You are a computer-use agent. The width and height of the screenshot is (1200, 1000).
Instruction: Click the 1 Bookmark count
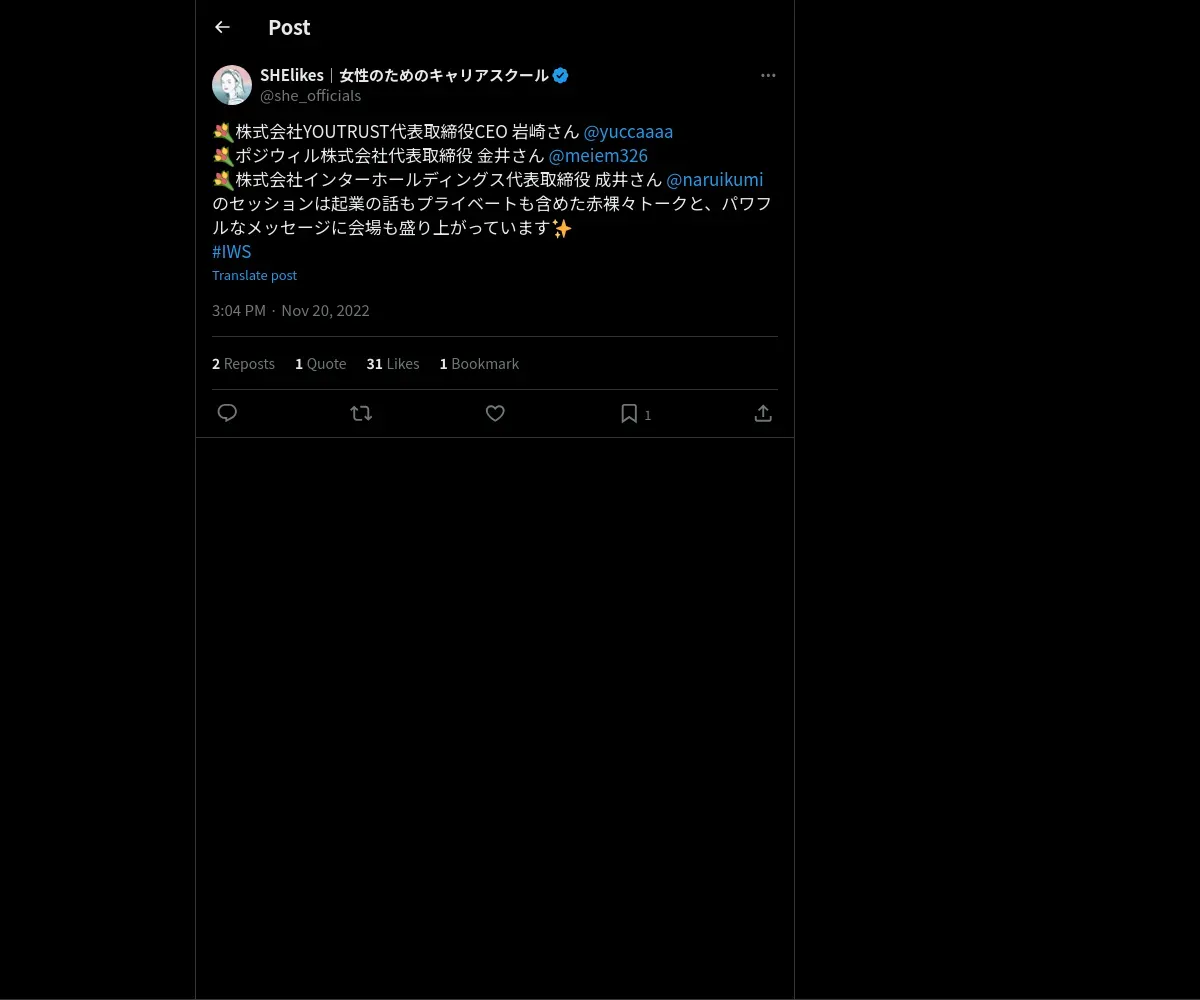[x=479, y=363]
